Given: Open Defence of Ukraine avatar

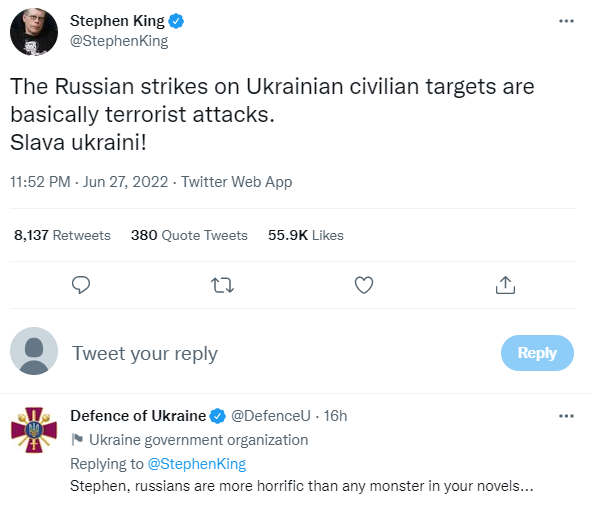Looking at the screenshot, I should pyautogui.click(x=34, y=430).
